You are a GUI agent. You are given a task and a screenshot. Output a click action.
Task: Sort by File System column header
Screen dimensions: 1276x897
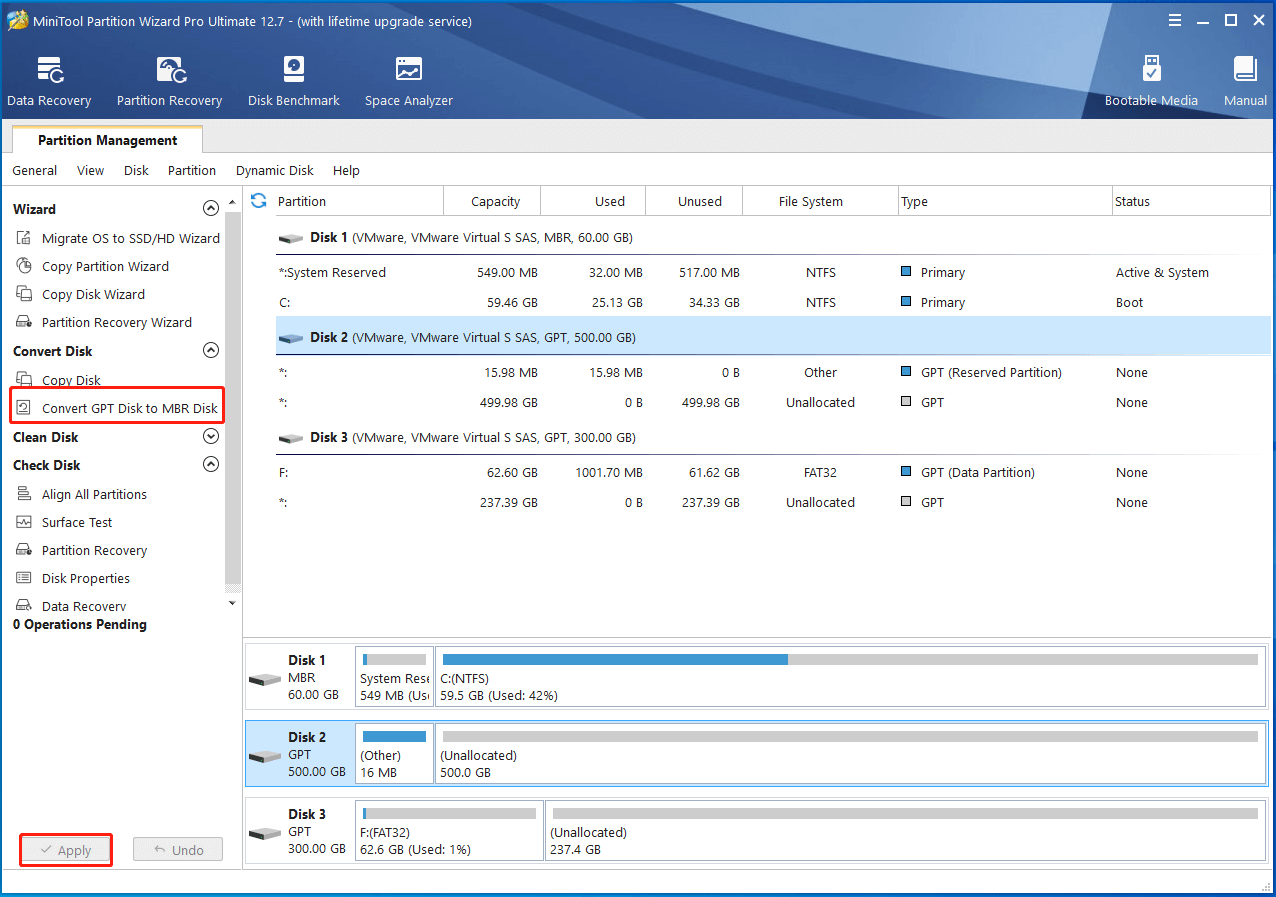pyautogui.click(x=820, y=201)
